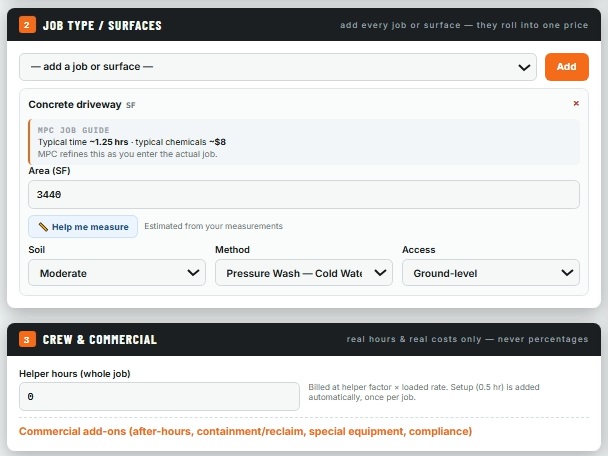Click the Area (SF) input field

[x=304, y=195]
